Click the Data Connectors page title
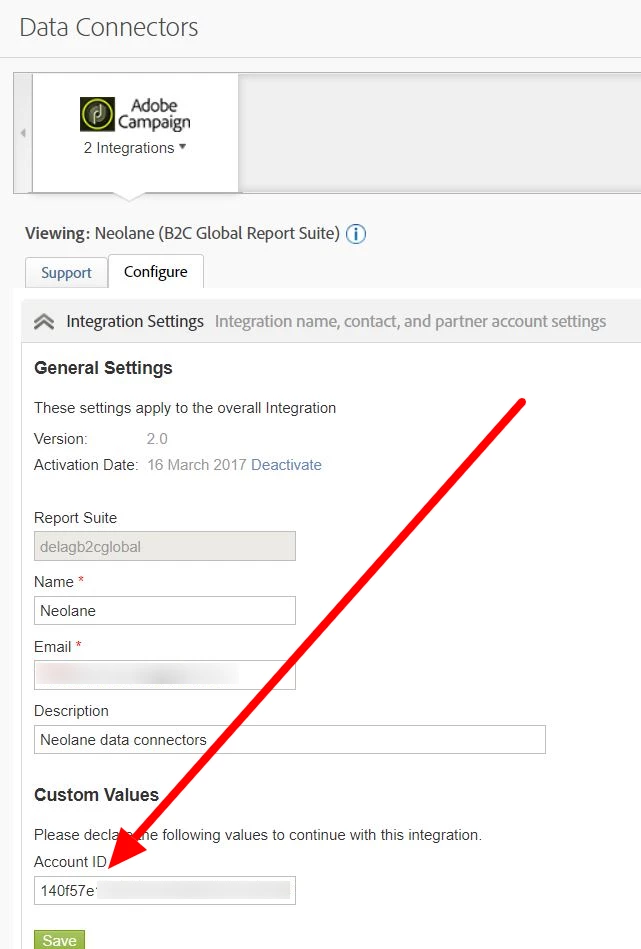 [x=109, y=27]
